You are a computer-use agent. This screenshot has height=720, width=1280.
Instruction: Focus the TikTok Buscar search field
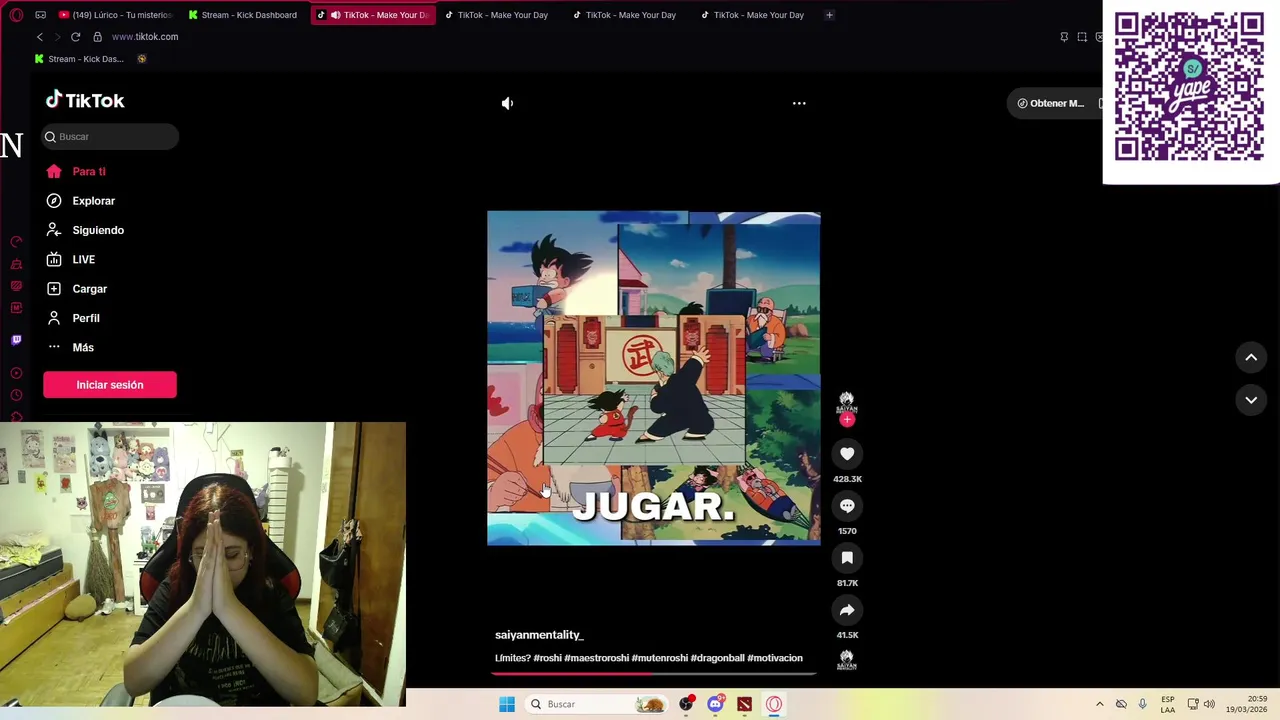coord(110,137)
